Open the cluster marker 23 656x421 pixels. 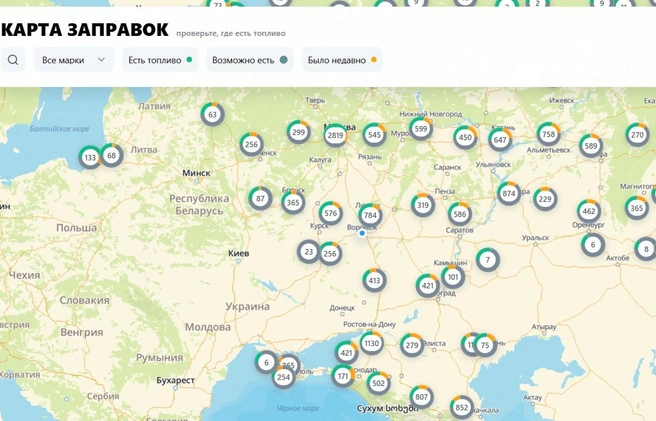[309, 252]
